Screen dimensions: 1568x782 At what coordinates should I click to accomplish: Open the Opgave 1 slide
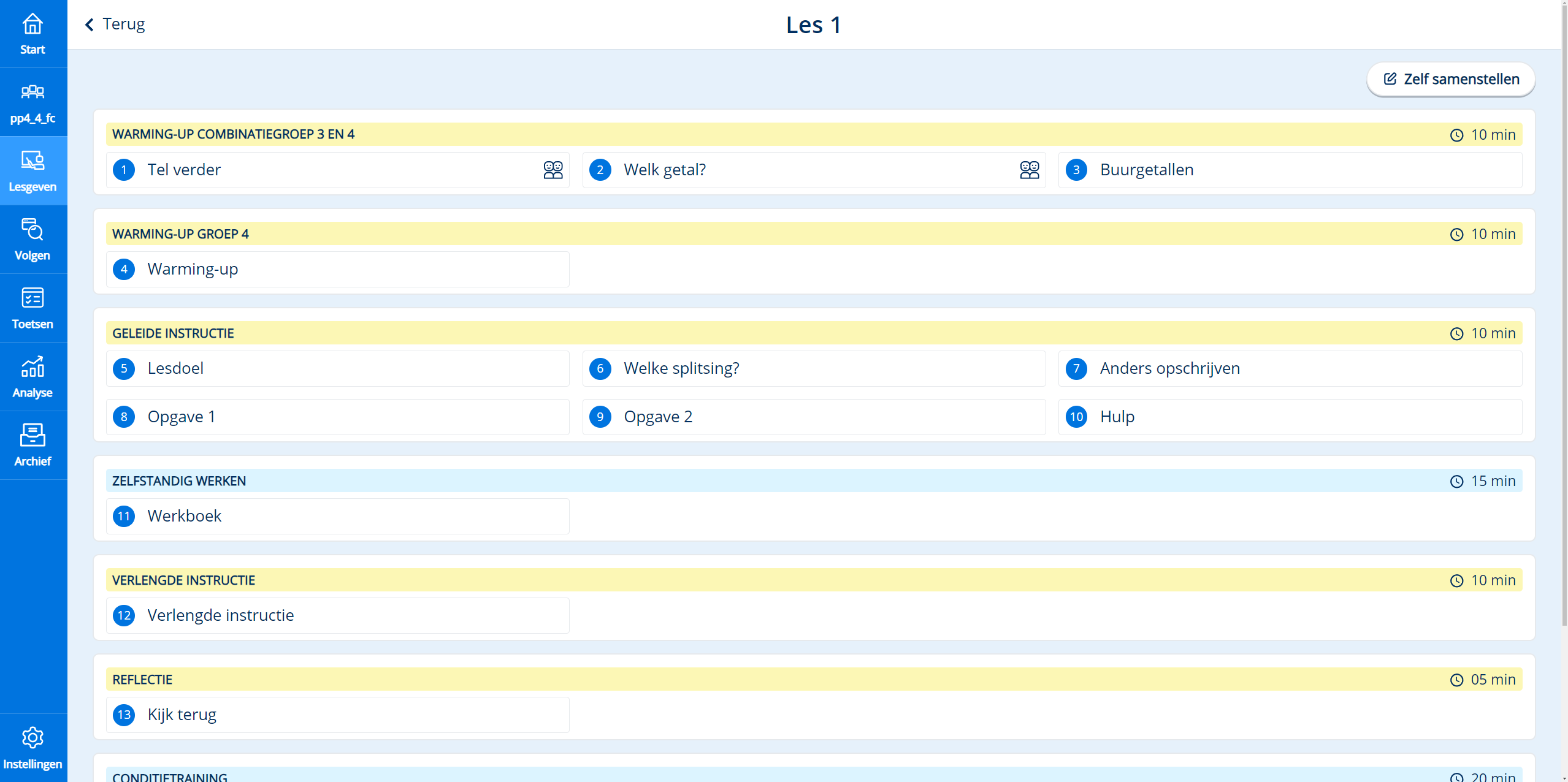point(338,417)
